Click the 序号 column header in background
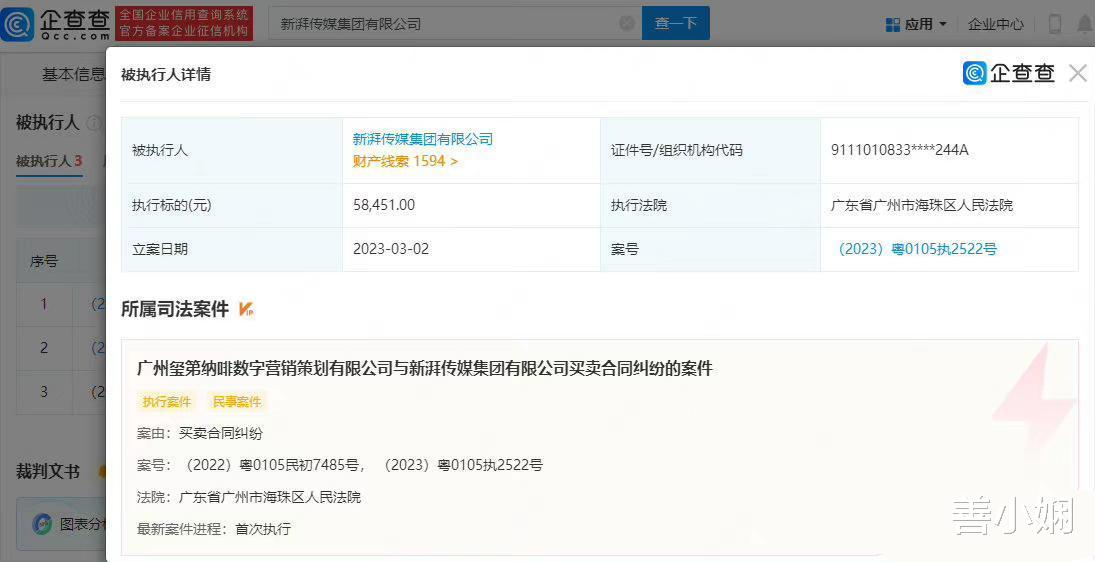The height and width of the screenshot is (562, 1095). coord(44,261)
